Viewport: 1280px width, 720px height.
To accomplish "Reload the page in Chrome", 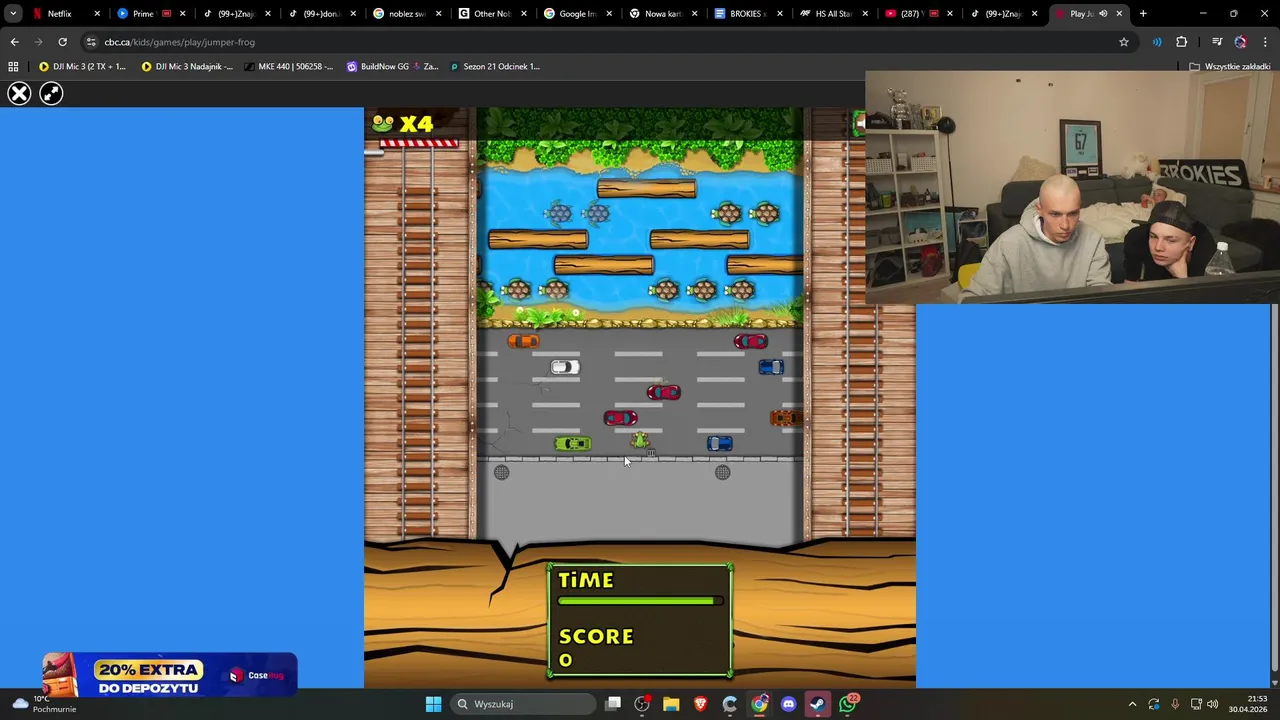I will (62, 42).
